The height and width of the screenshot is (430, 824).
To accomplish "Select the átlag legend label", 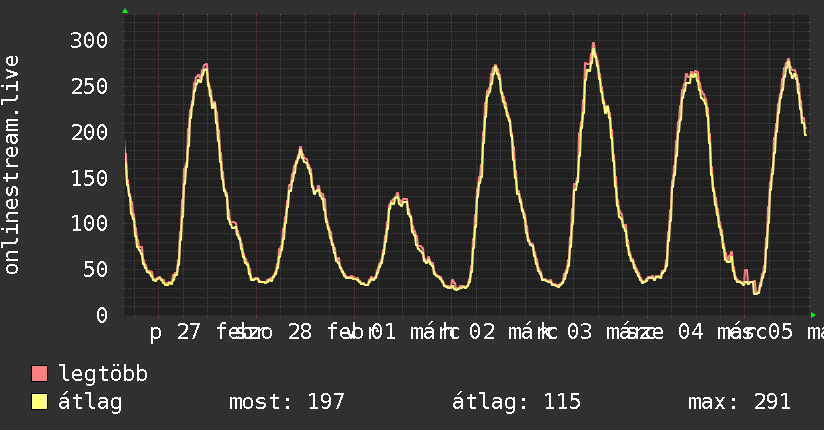I will (x=90, y=403).
